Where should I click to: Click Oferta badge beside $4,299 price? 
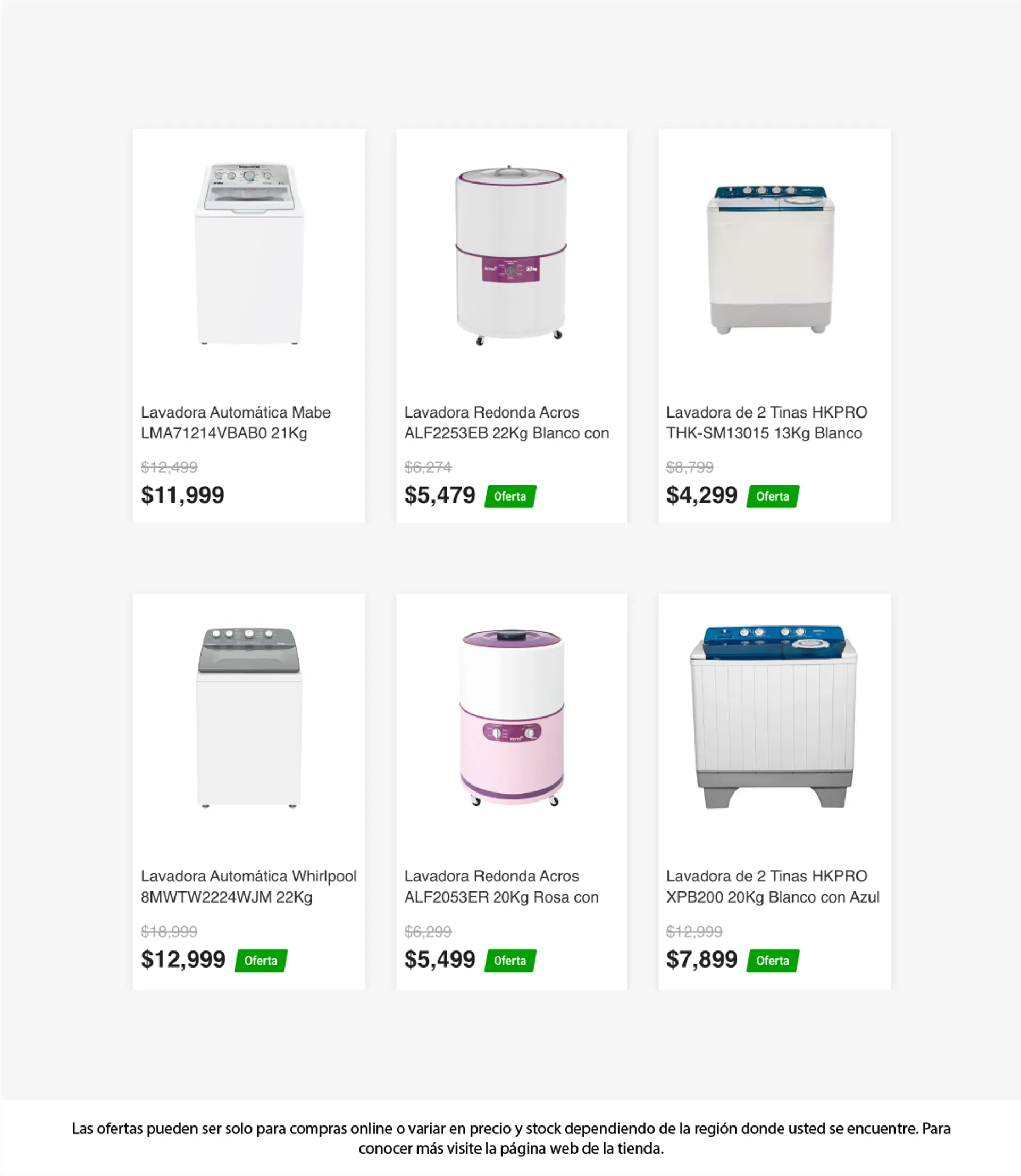pos(773,496)
